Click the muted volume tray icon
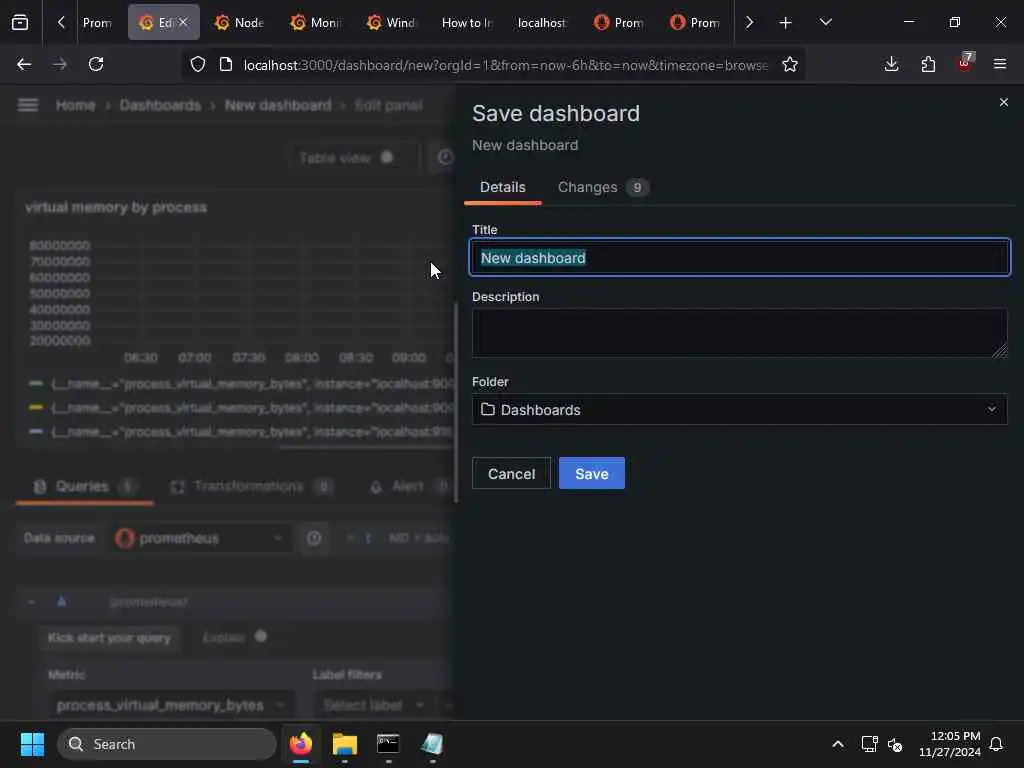 coord(895,744)
